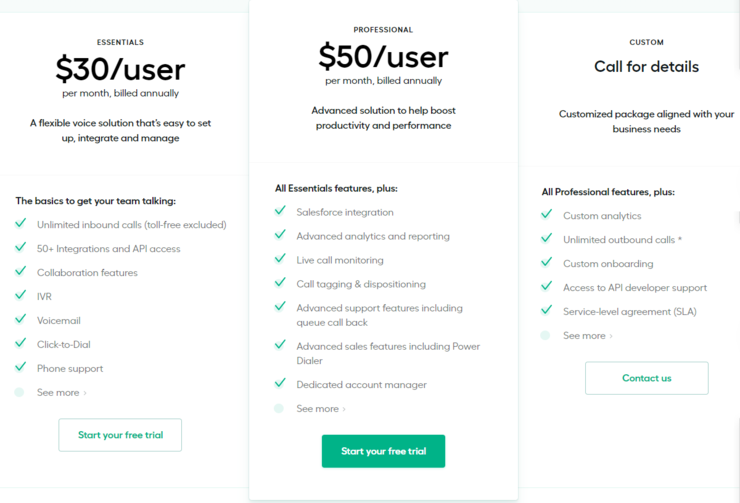Expand See more under Custom features
The height and width of the screenshot is (503, 740).
587,336
